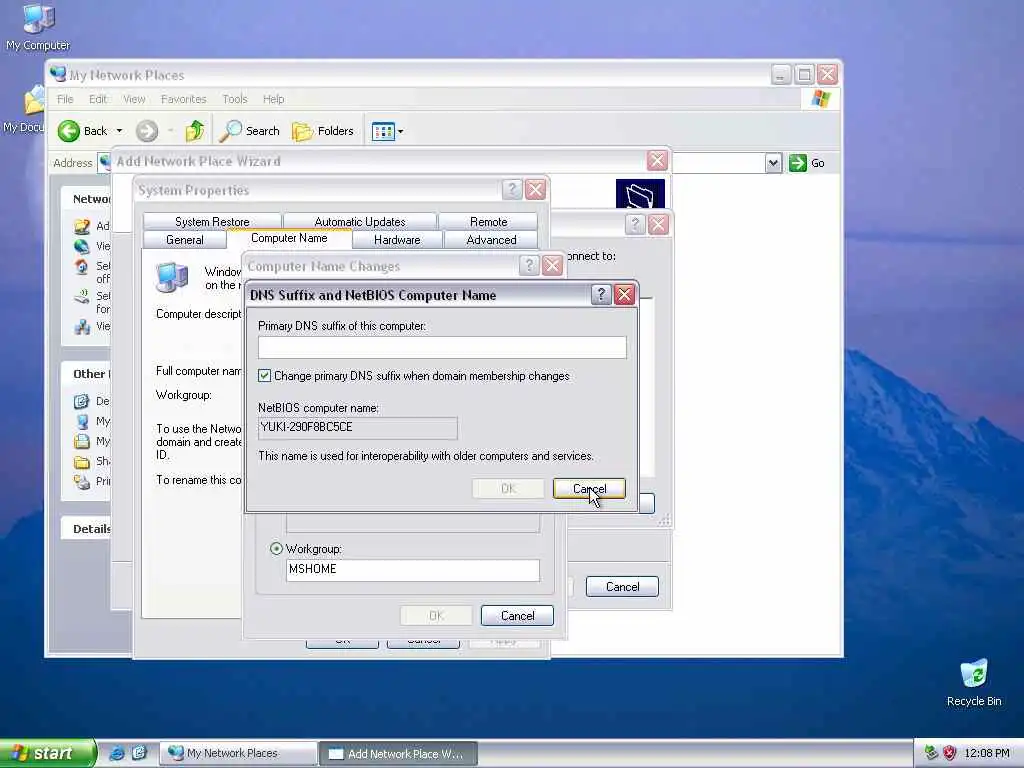The image size is (1024, 768).
Task: Click the Up folder toolbar icon
Action: tap(195, 131)
